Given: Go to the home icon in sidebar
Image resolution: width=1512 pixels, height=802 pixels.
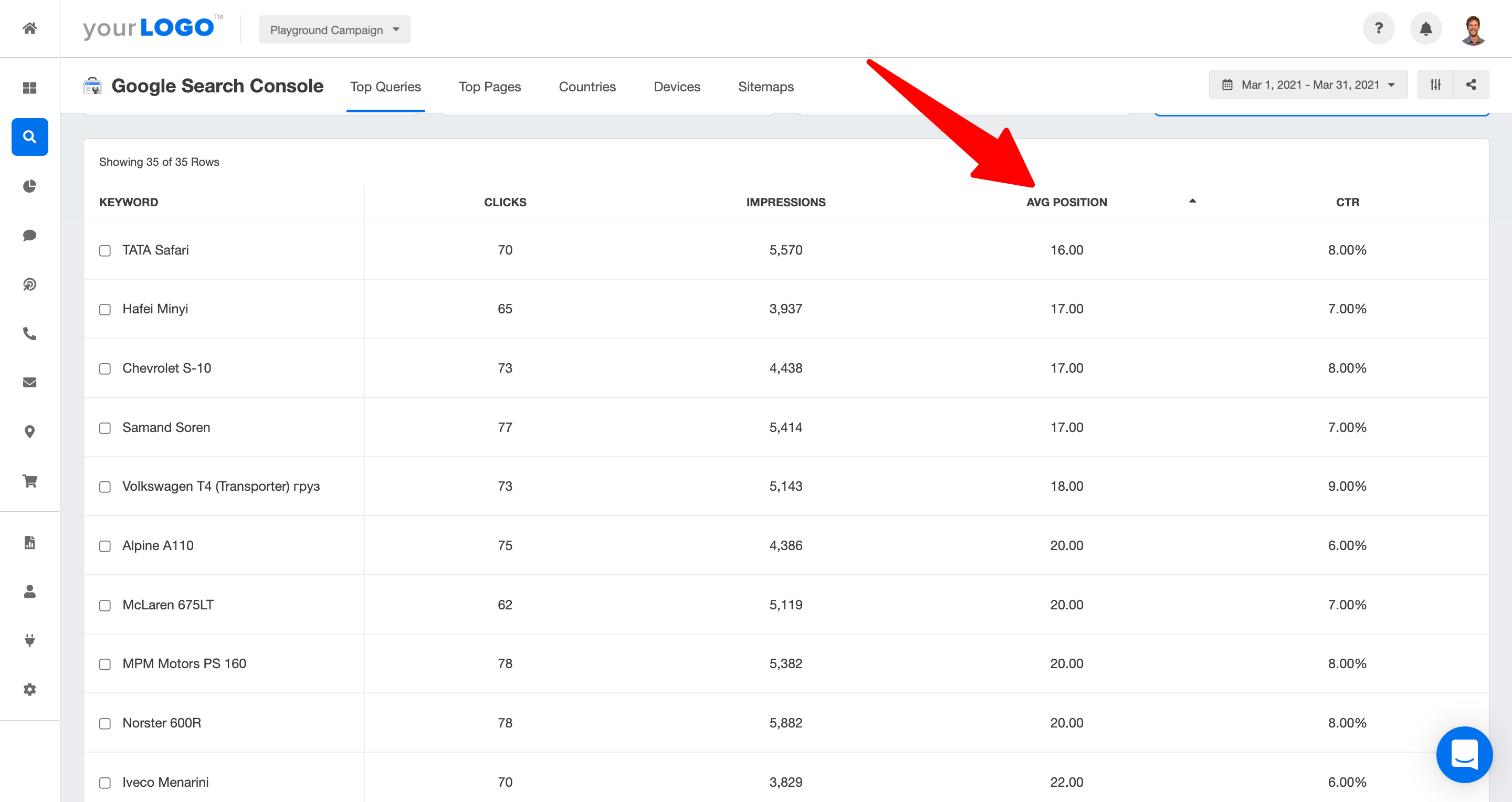Looking at the screenshot, I should [30, 28].
